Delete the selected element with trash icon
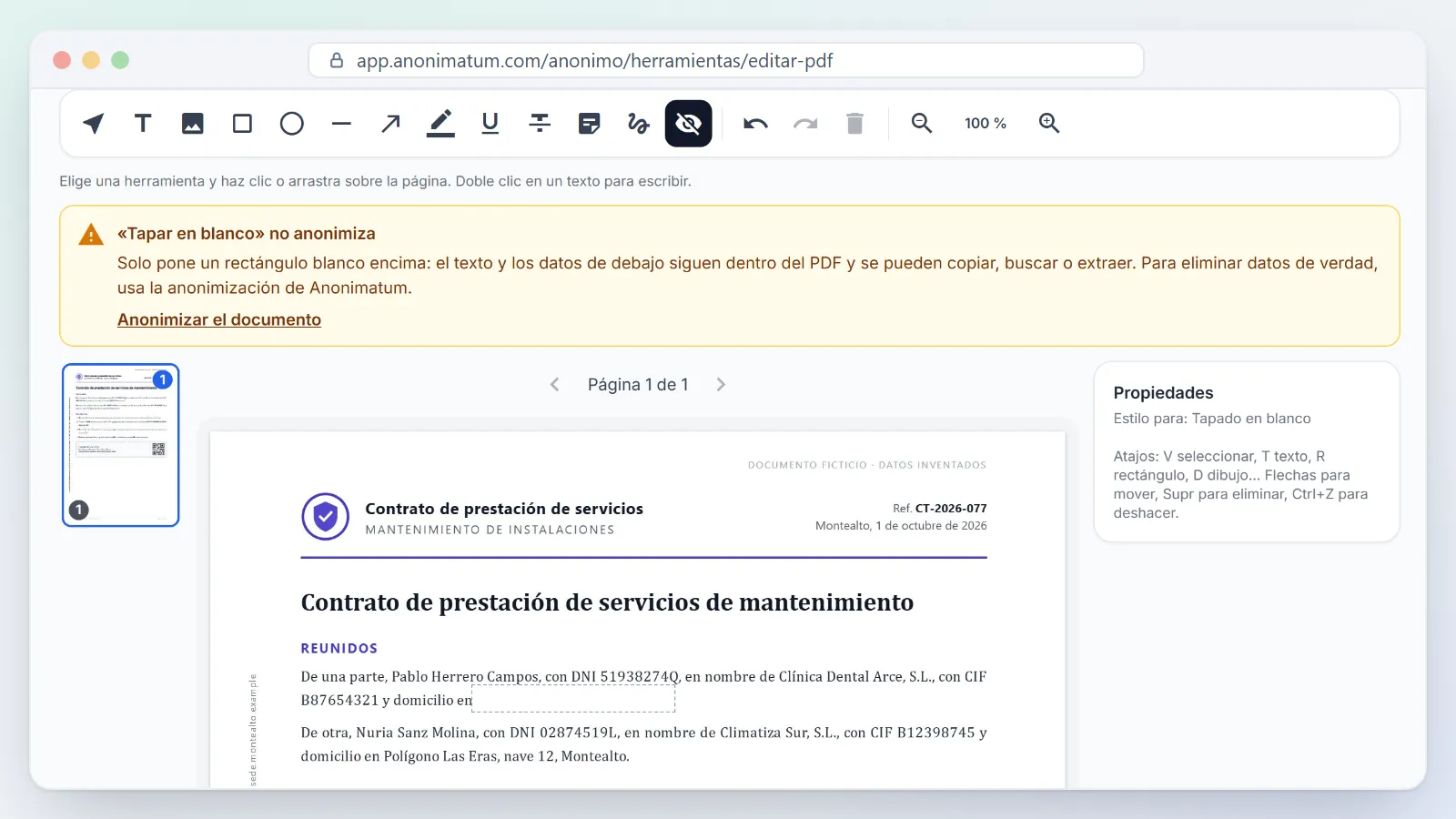Image resolution: width=1456 pixels, height=819 pixels. tap(854, 124)
